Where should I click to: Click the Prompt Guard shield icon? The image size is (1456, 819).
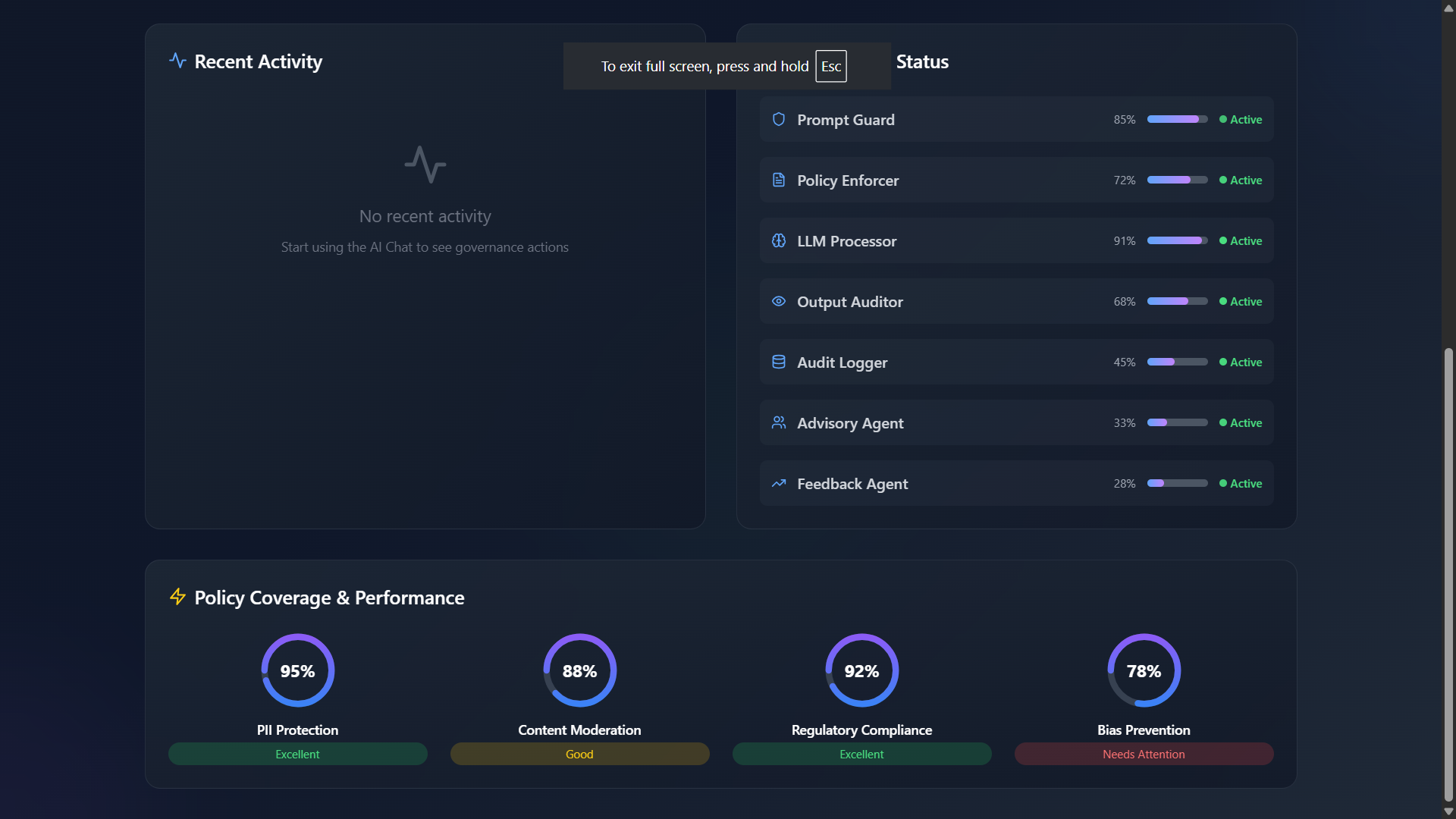point(779,119)
